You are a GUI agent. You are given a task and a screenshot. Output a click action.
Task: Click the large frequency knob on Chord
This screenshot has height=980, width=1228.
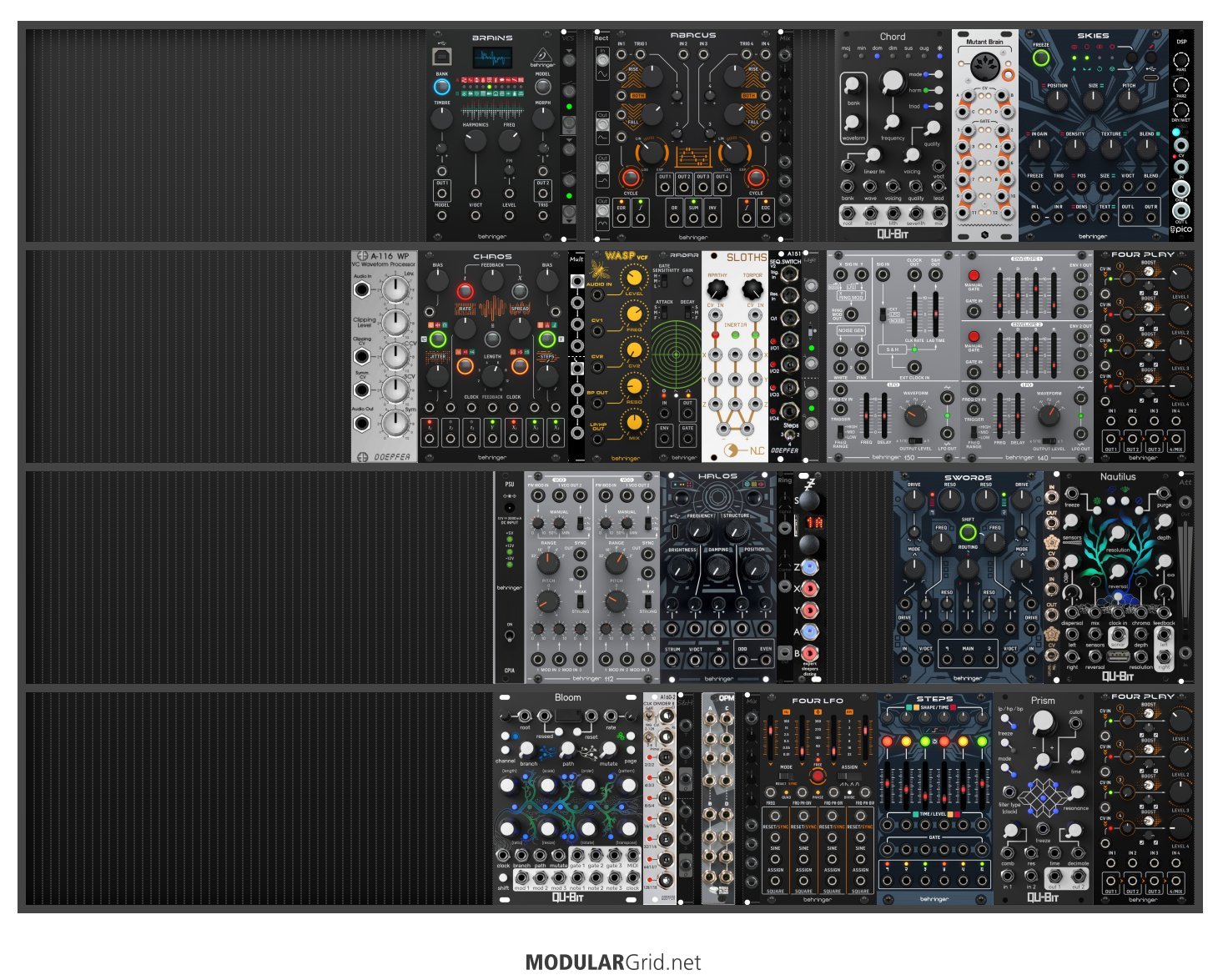tap(892, 81)
